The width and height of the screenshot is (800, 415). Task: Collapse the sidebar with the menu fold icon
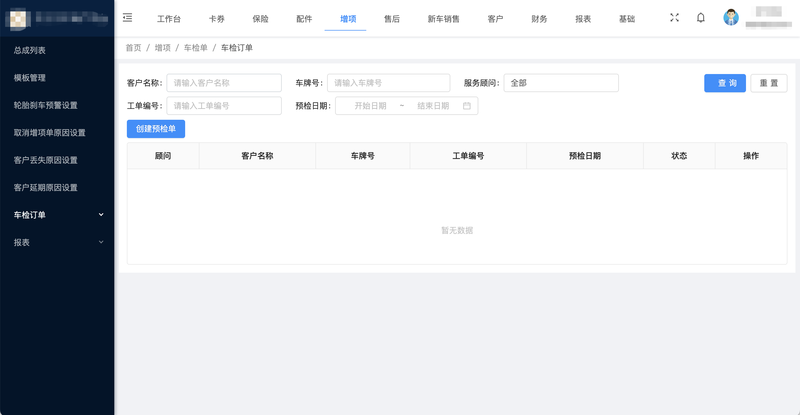[127, 18]
